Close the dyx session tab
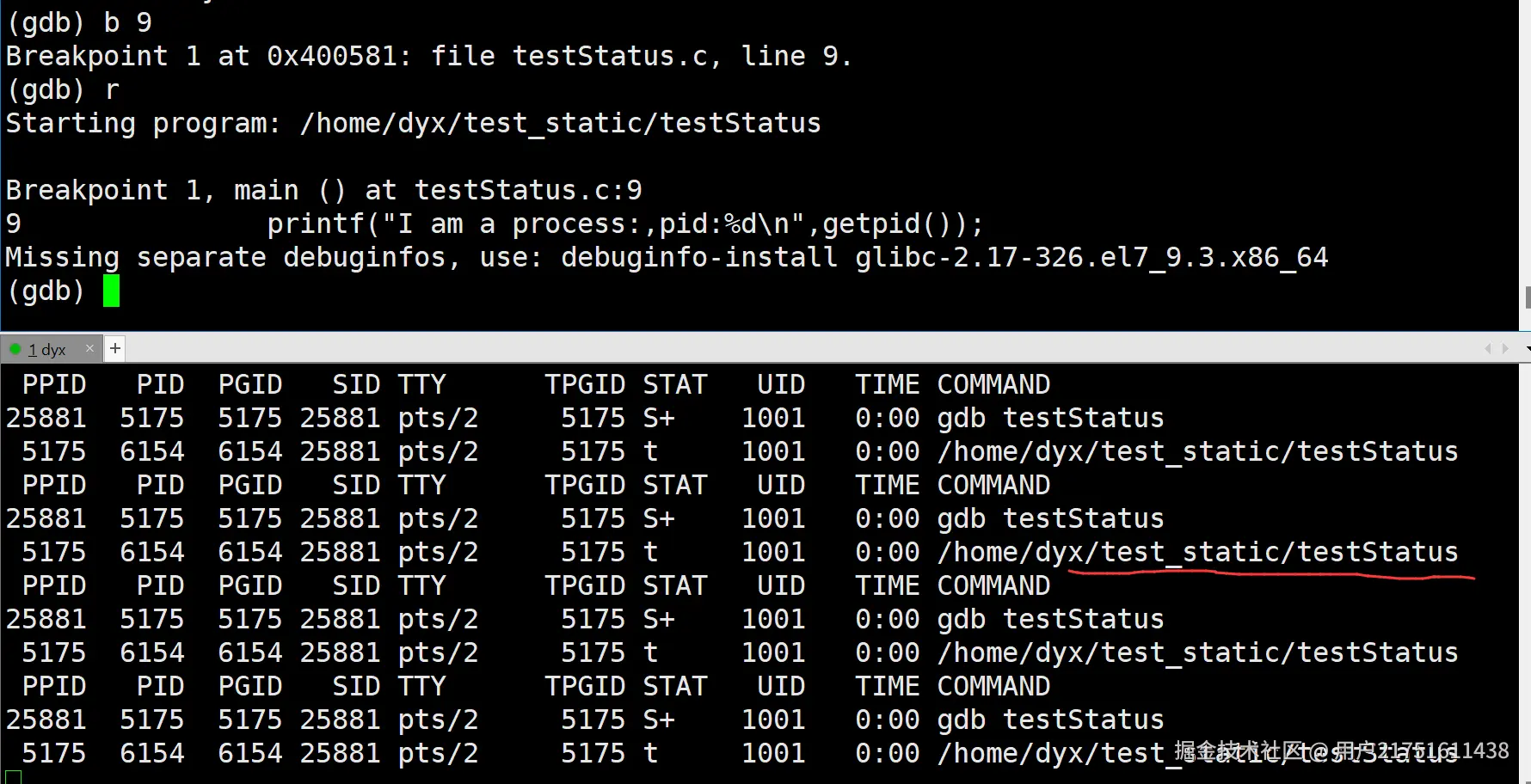 (89, 348)
